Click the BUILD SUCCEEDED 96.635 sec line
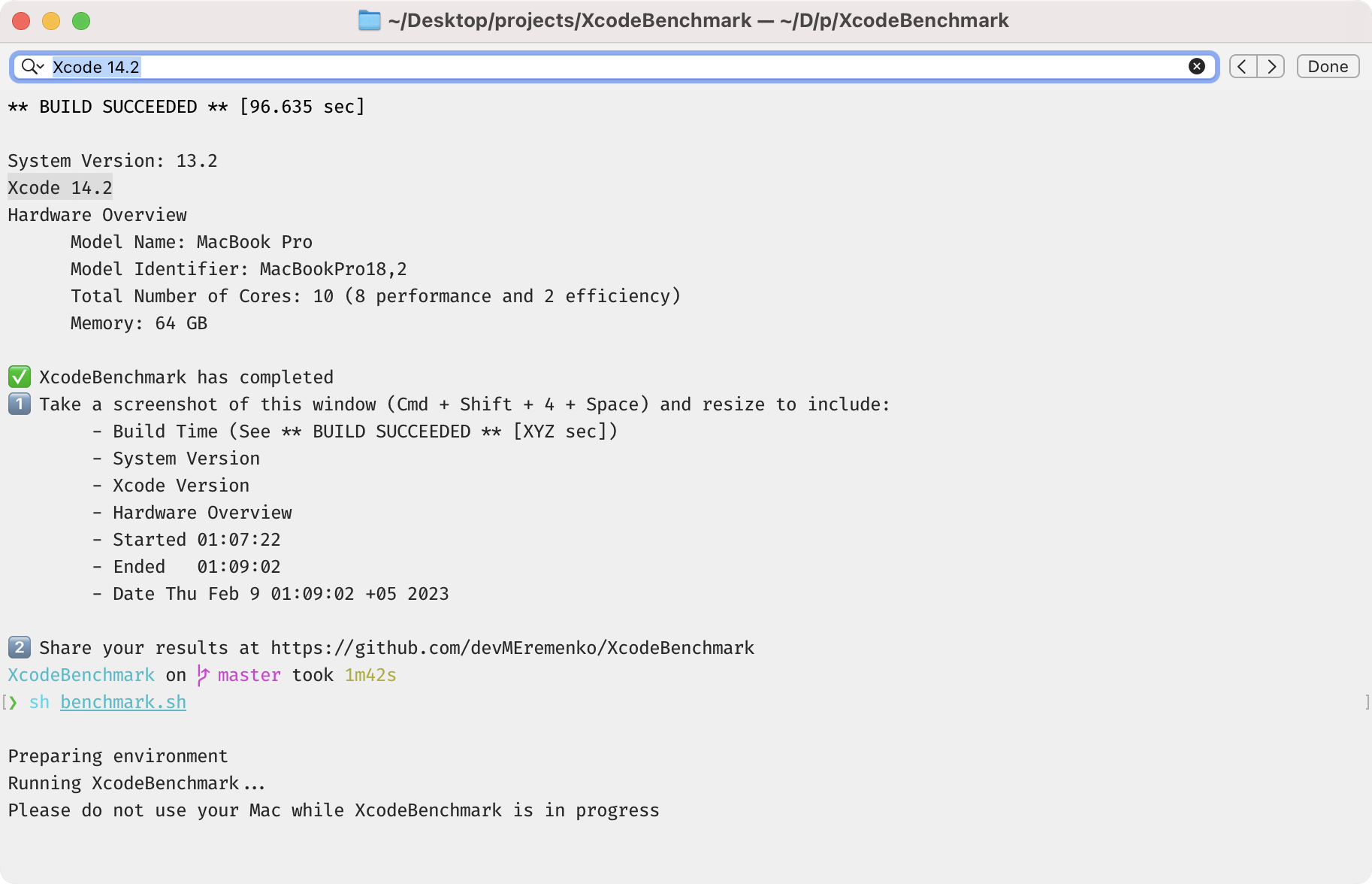 pyautogui.click(x=186, y=107)
